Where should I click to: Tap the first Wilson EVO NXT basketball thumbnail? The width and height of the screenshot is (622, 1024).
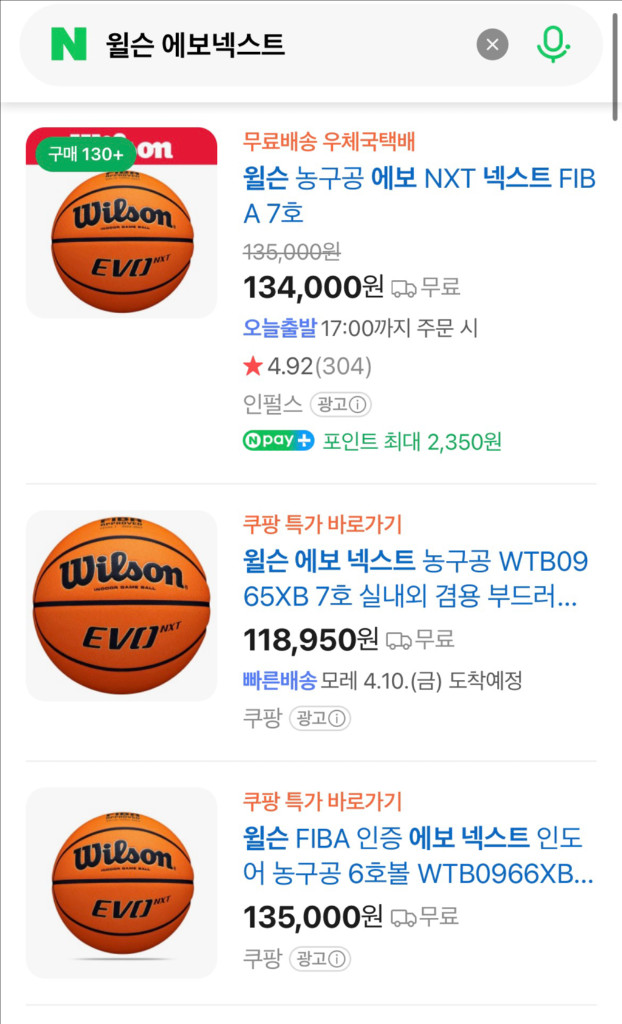120,230
